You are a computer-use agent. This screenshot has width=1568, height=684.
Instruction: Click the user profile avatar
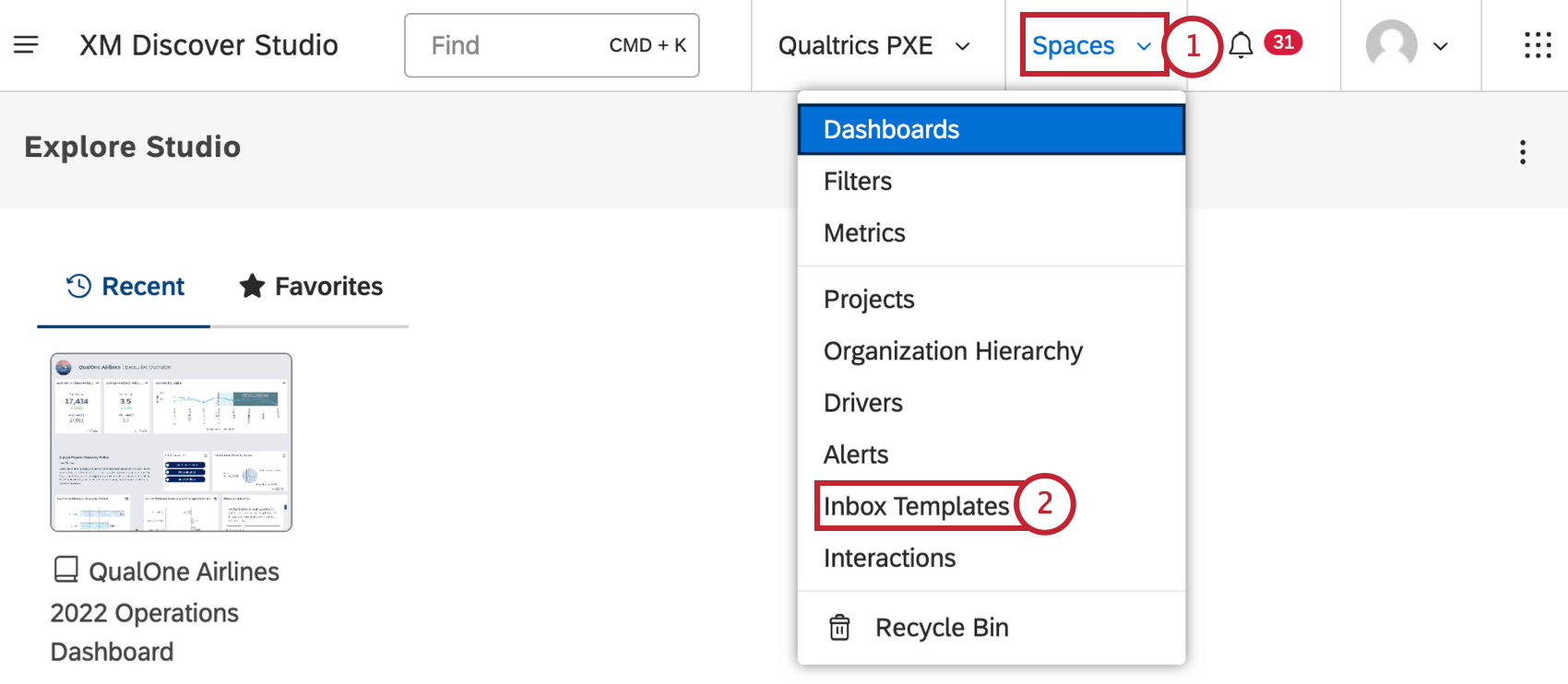click(x=1391, y=44)
